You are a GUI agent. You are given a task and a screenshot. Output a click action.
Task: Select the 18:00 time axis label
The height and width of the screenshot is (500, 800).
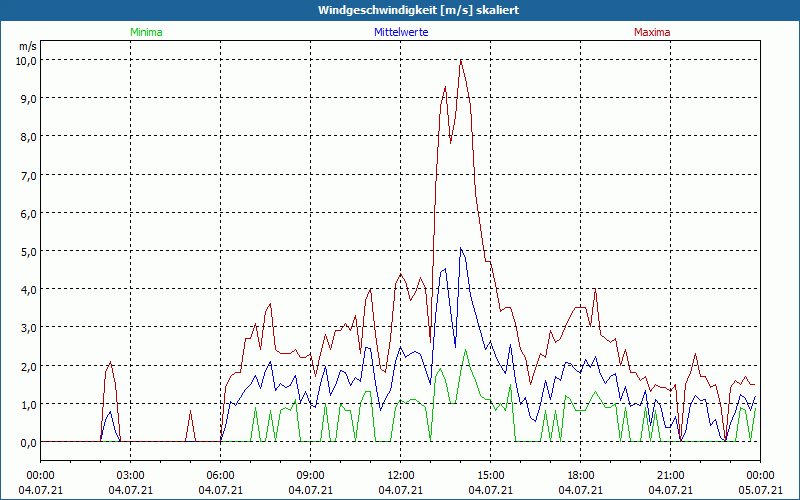(x=581, y=475)
